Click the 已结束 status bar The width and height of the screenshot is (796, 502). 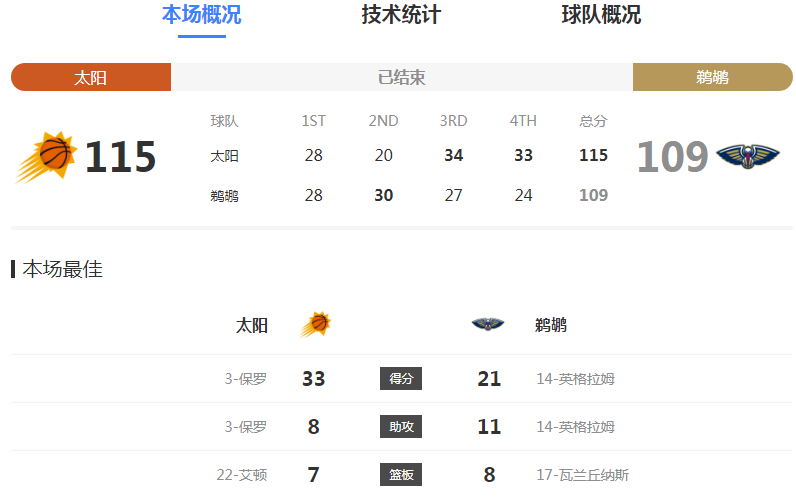[402, 77]
